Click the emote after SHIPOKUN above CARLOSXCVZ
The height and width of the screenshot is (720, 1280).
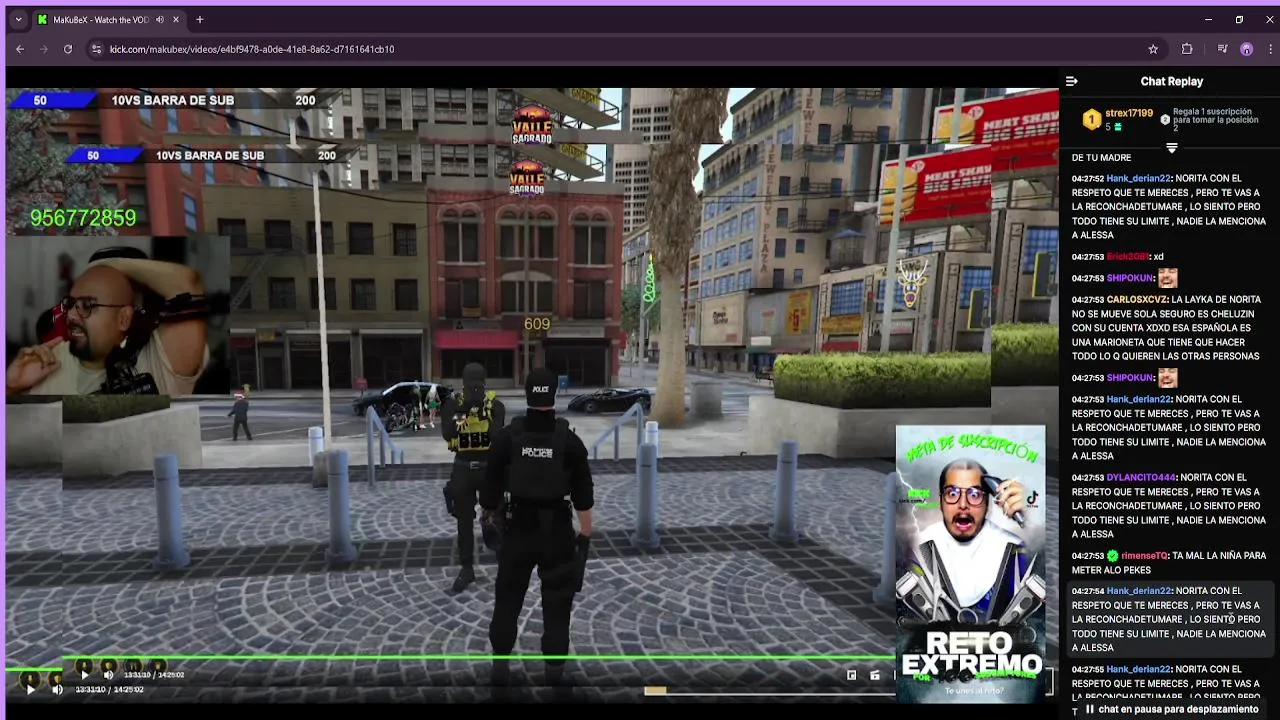pyautogui.click(x=1167, y=278)
